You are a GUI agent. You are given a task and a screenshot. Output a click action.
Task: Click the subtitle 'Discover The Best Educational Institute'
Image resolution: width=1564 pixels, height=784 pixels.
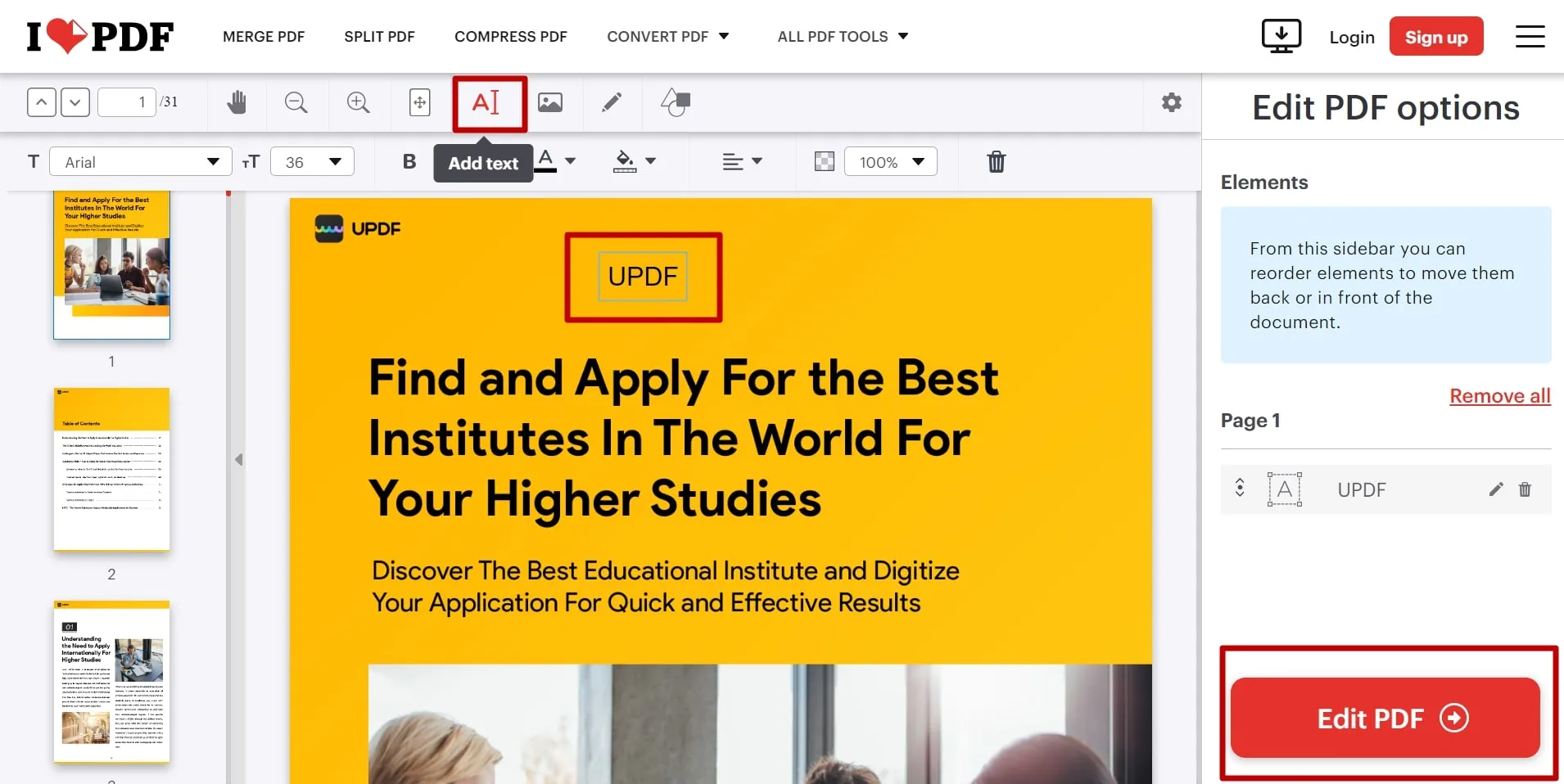[x=666, y=570]
